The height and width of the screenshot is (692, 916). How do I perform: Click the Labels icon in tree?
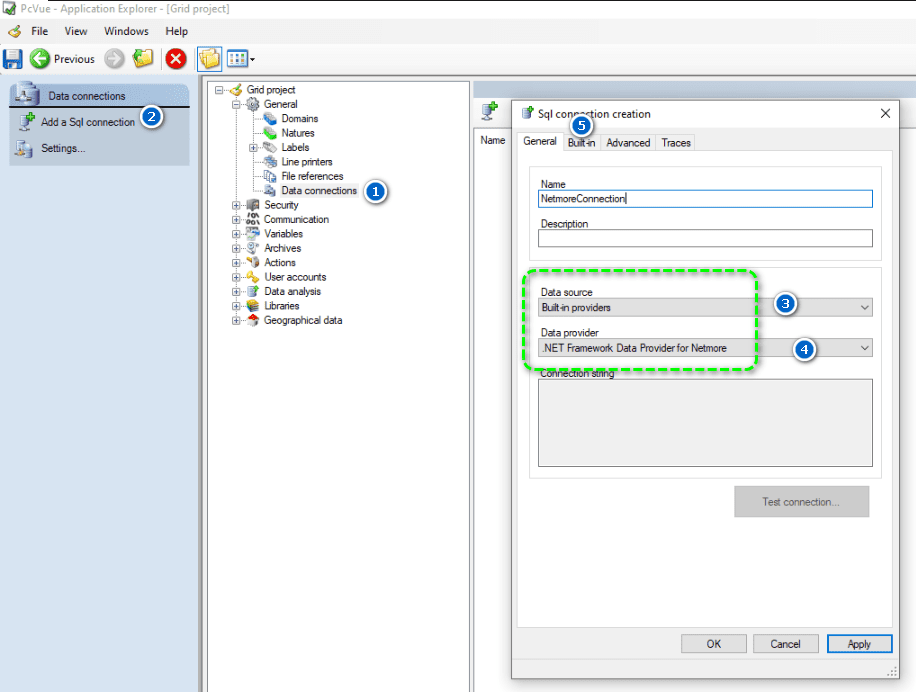point(270,147)
